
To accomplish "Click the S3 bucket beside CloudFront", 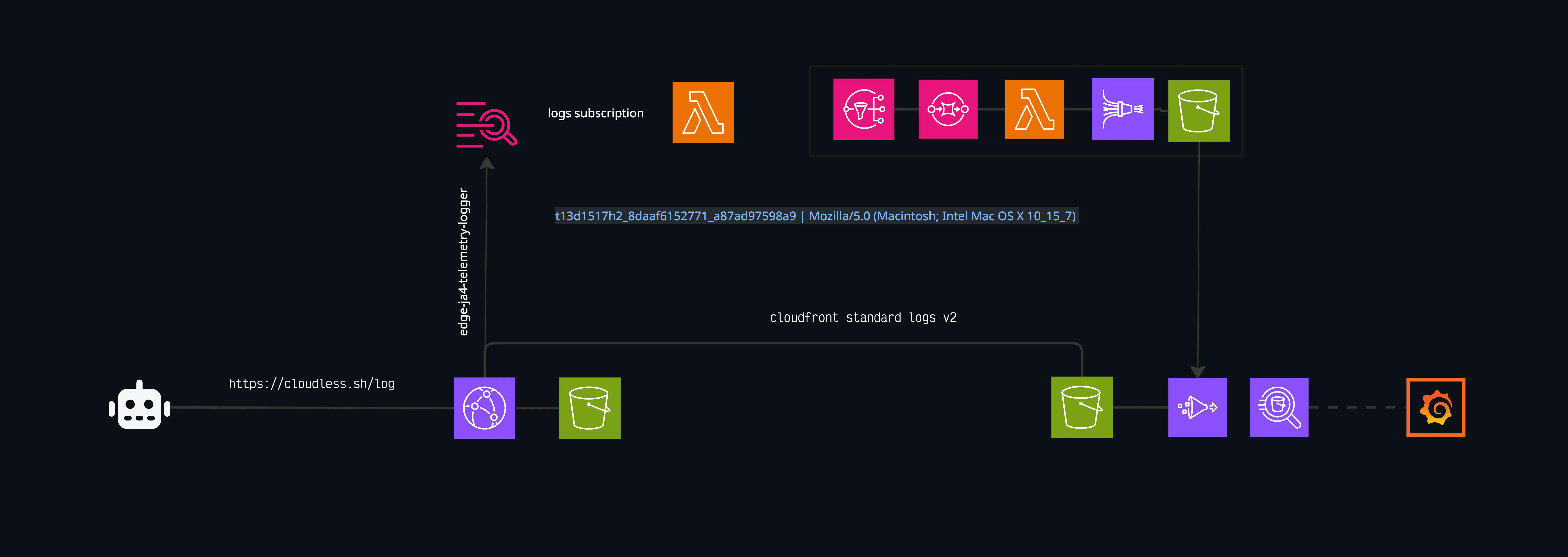I will click(590, 408).
